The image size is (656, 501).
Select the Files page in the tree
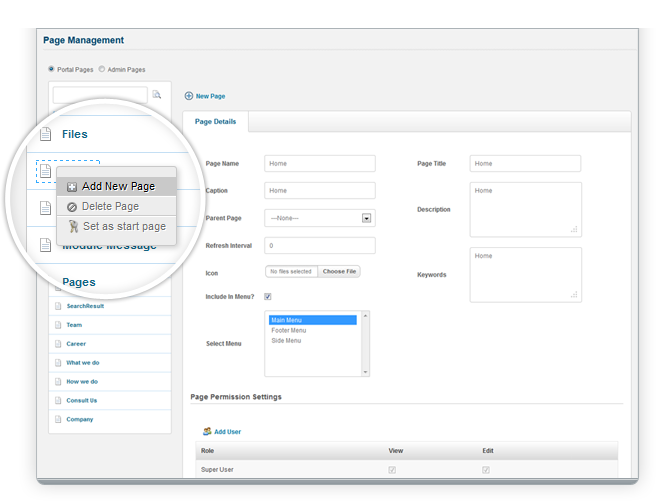click(x=75, y=134)
